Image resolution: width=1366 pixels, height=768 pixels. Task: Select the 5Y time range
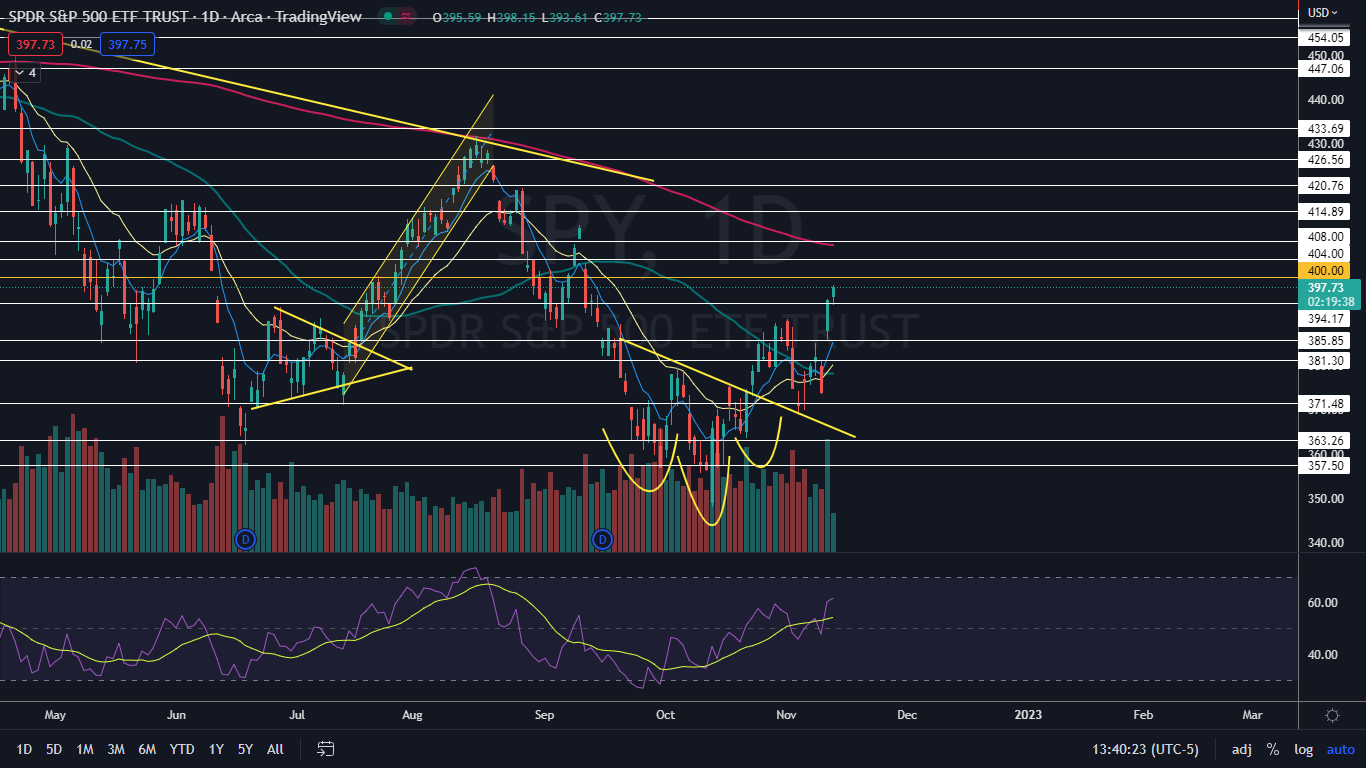(x=245, y=748)
